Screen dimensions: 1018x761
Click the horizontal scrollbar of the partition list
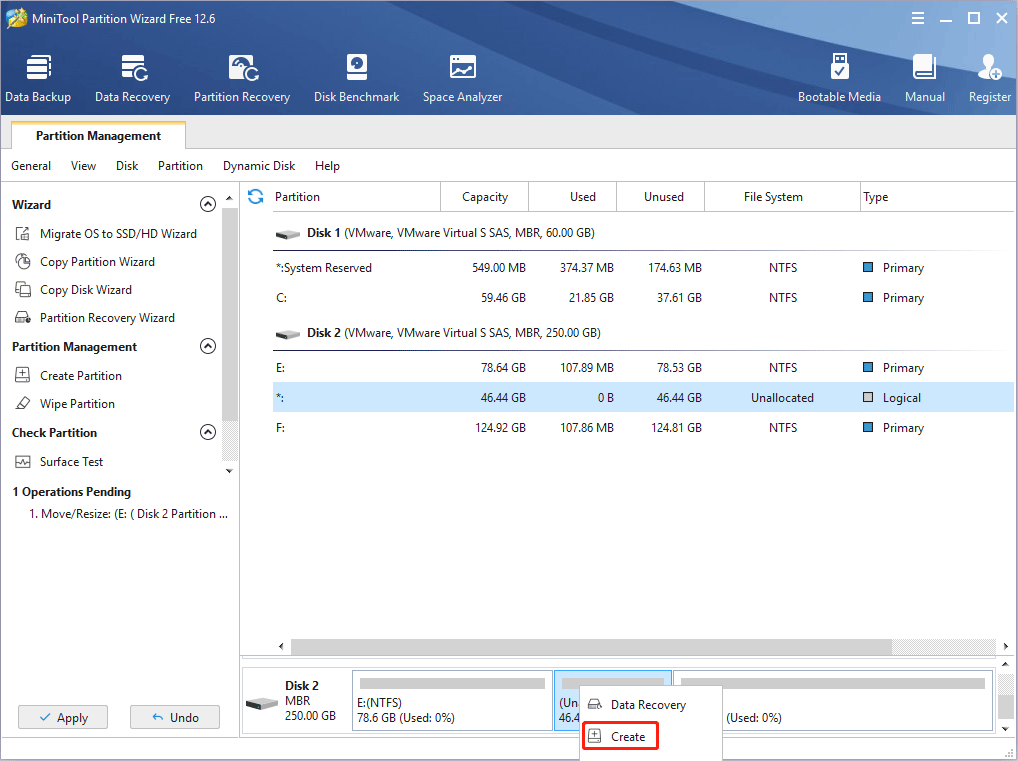point(591,646)
